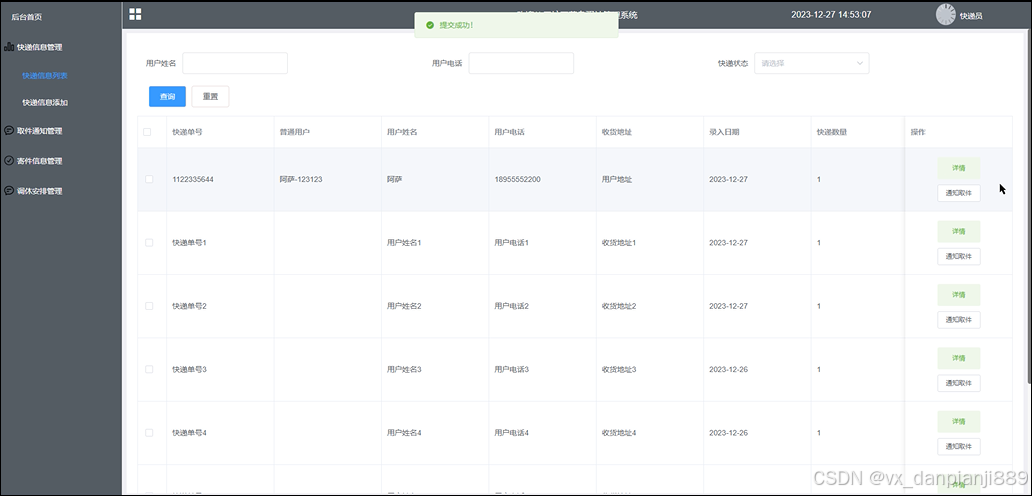Open 详情 for 快递单号3 row
The width and height of the screenshot is (1032, 496).
[959, 359]
